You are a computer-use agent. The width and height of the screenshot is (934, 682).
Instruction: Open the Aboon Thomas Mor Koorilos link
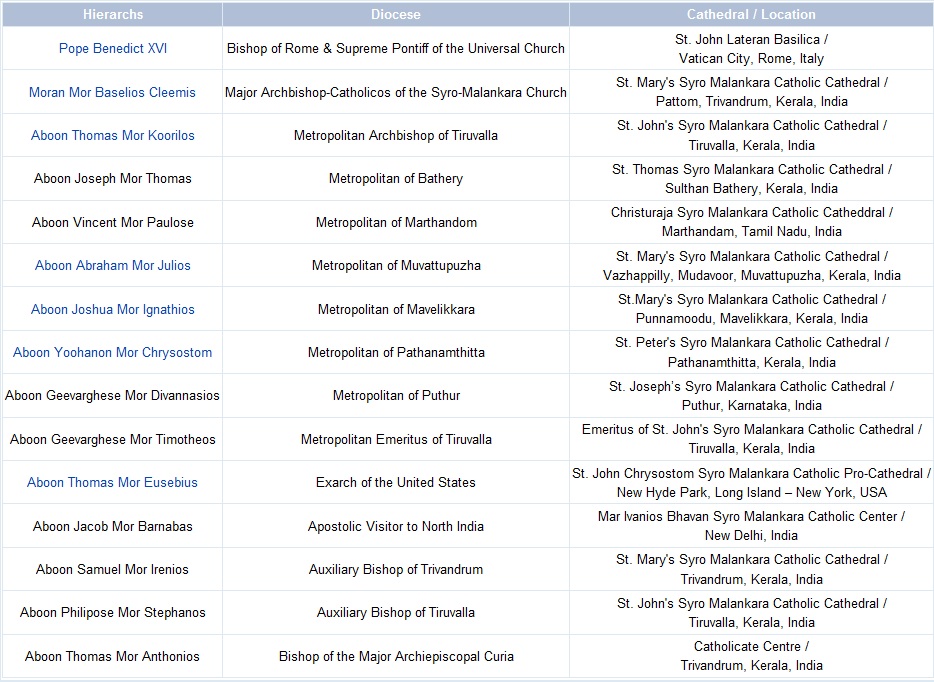pos(112,135)
